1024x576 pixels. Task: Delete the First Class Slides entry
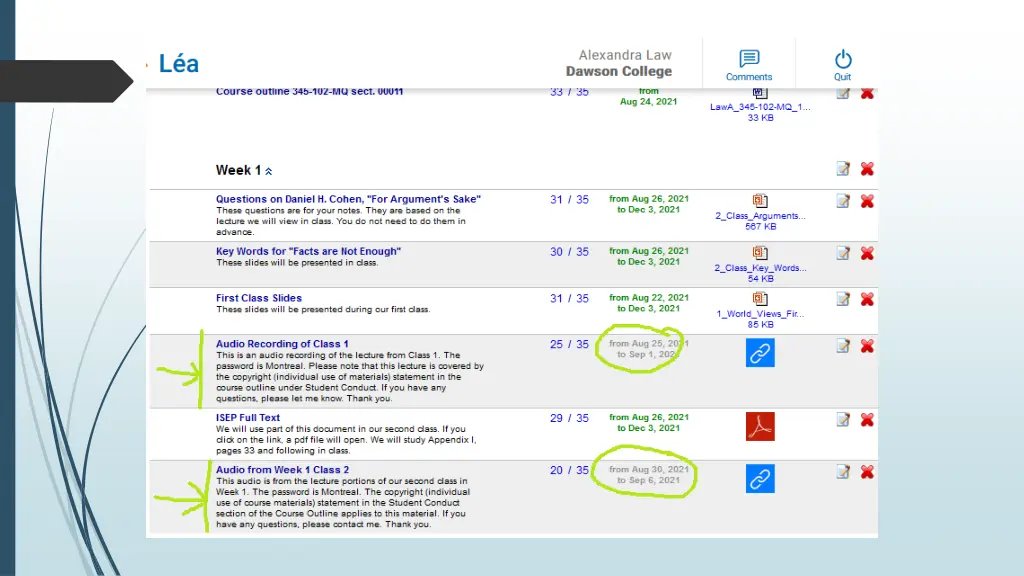pos(867,299)
